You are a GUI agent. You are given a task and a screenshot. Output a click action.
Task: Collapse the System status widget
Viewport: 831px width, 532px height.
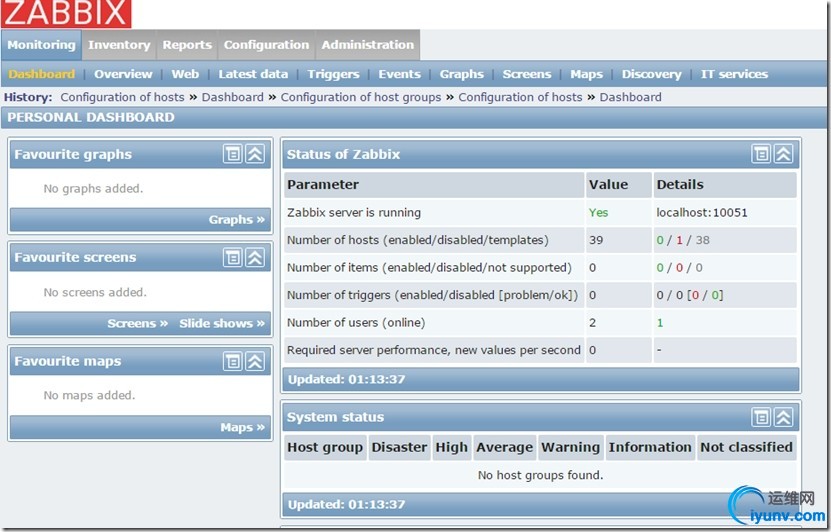[784, 417]
